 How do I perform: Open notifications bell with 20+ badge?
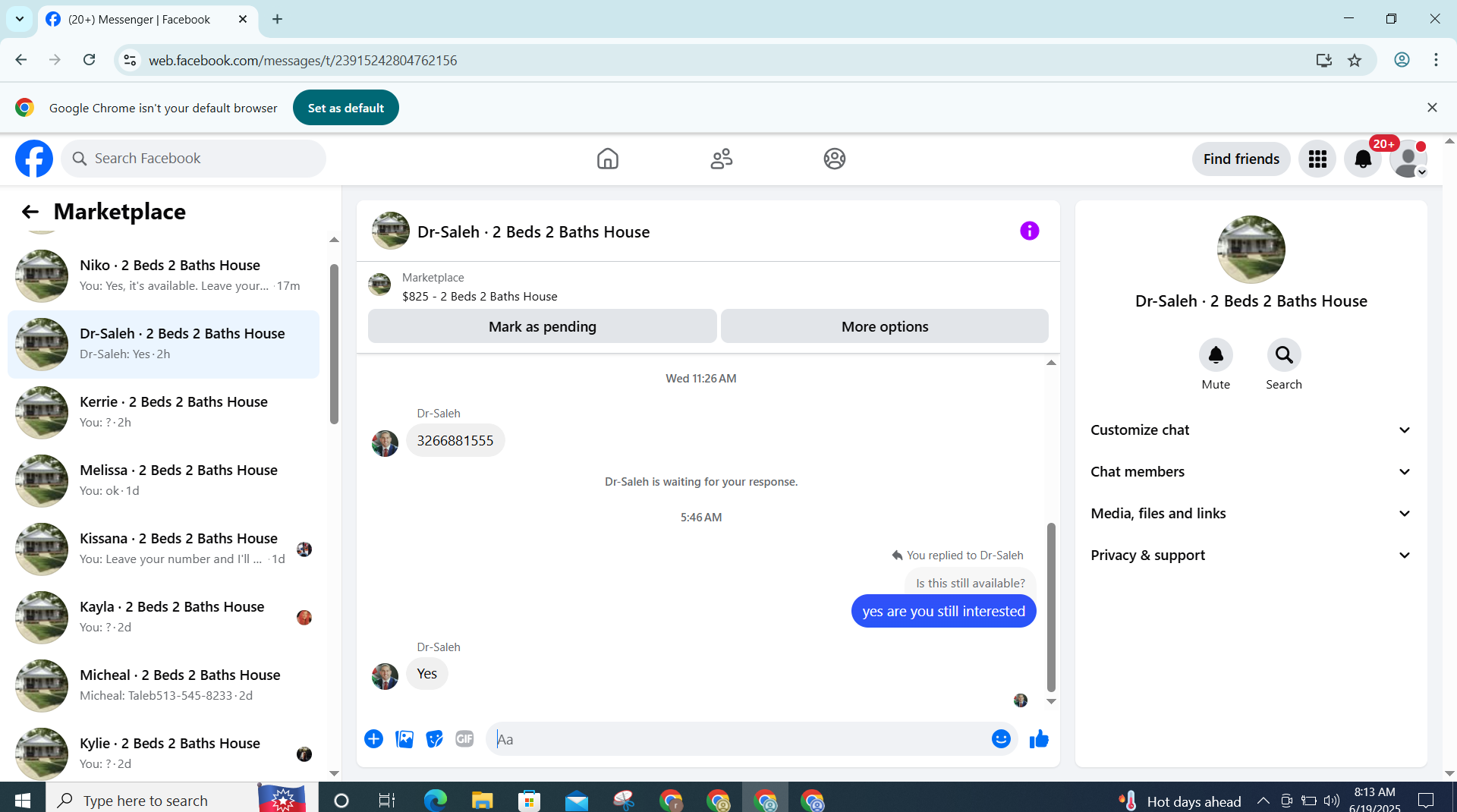click(x=1363, y=159)
